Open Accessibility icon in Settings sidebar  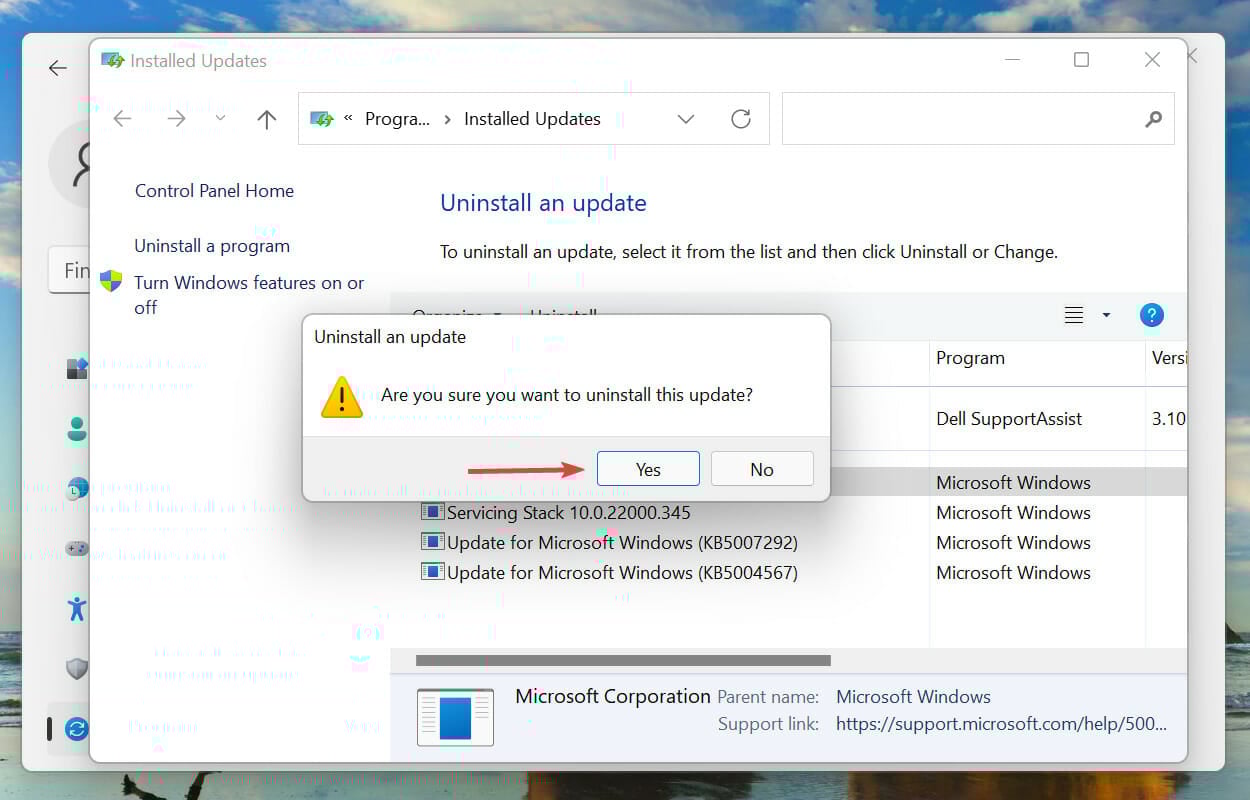click(x=77, y=608)
